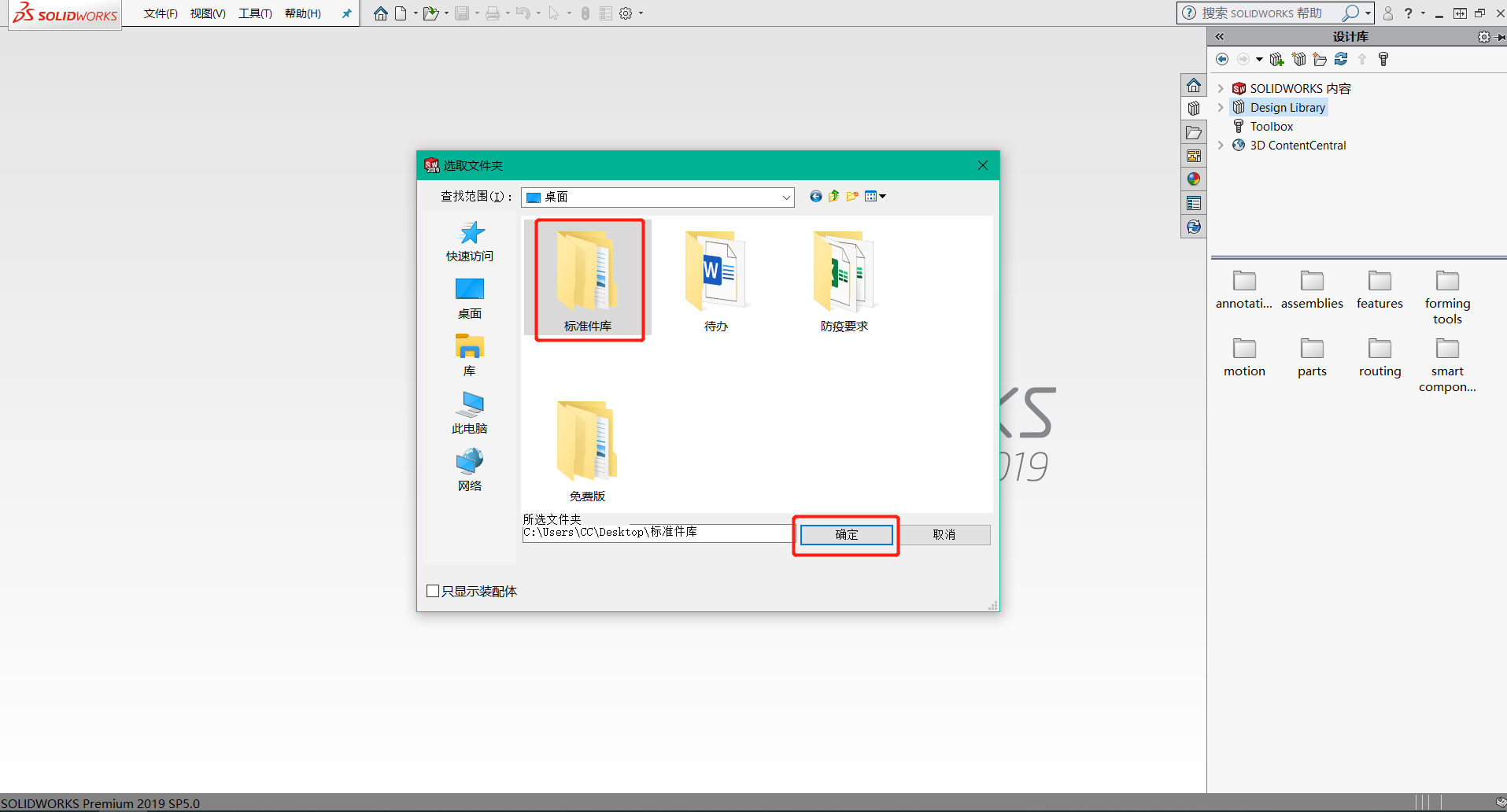
Task: Click the Undo arrow on the main toolbar
Action: click(522, 13)
